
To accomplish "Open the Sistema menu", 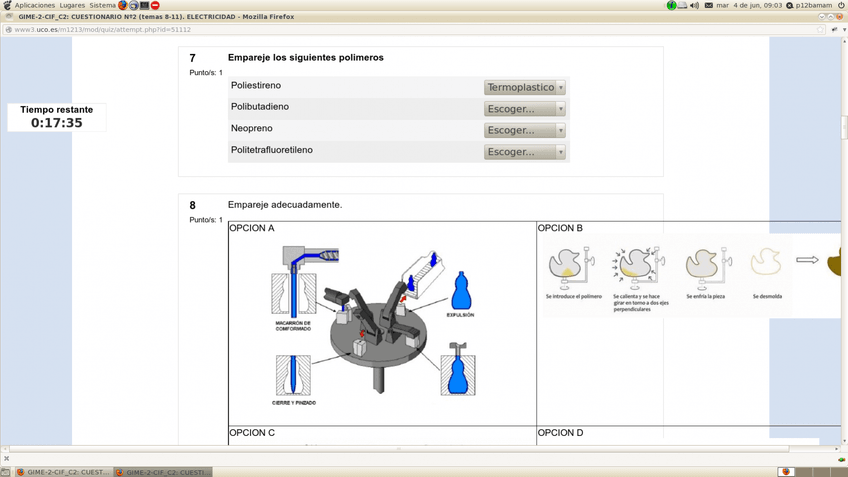I will click(x=102, y=6).
